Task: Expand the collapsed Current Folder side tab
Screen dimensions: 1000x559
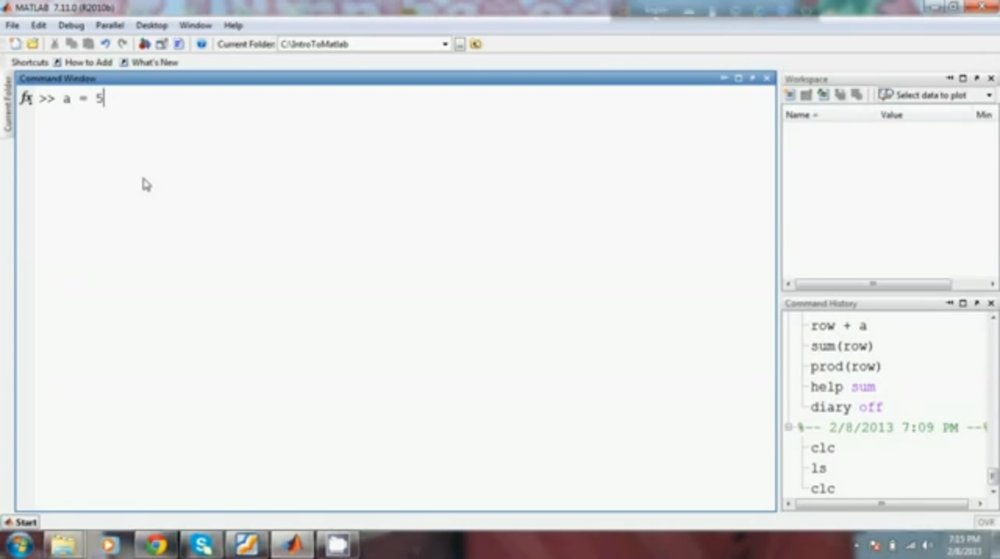Action: (x=8, y=105)
